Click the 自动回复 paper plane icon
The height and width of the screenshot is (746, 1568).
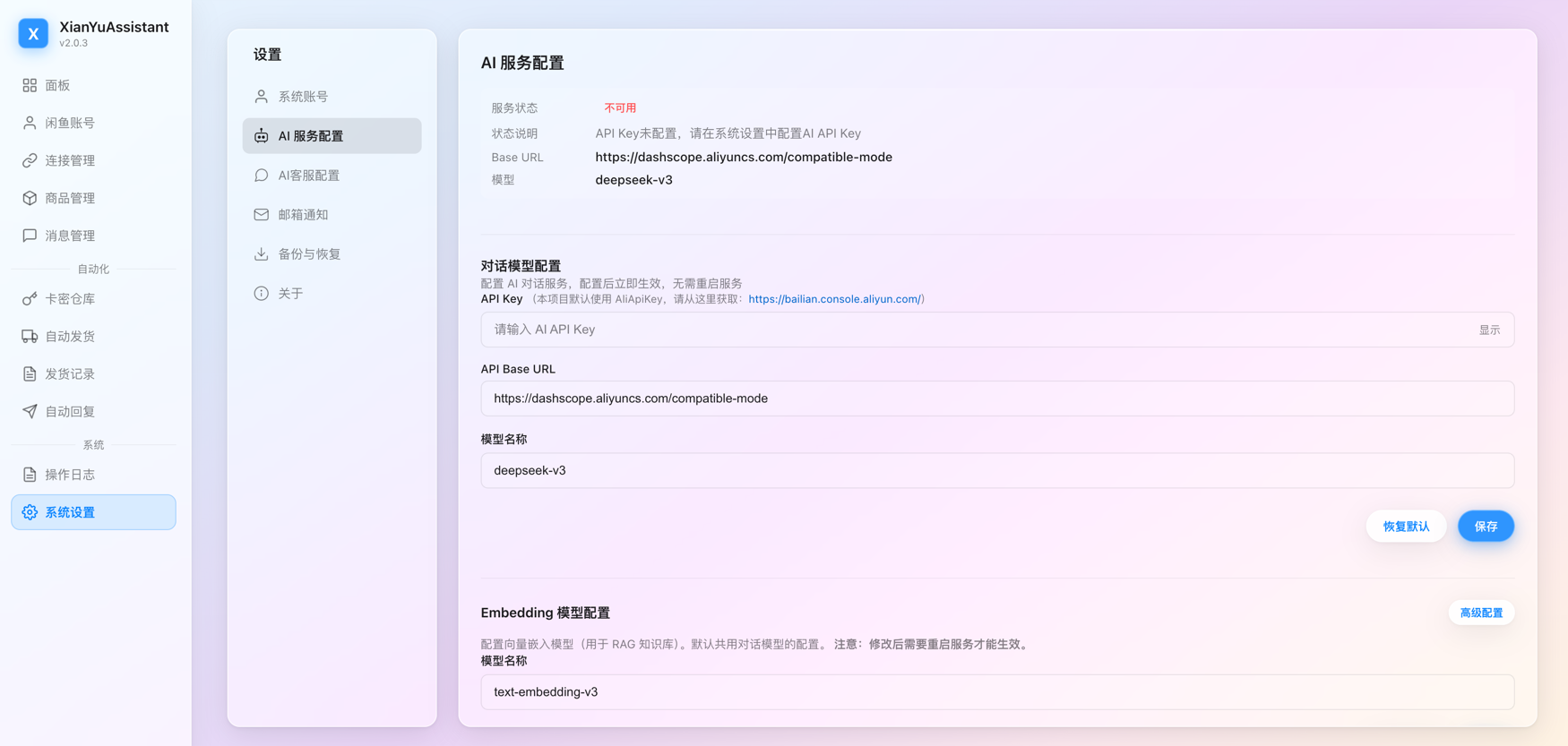tap(30, 411)
